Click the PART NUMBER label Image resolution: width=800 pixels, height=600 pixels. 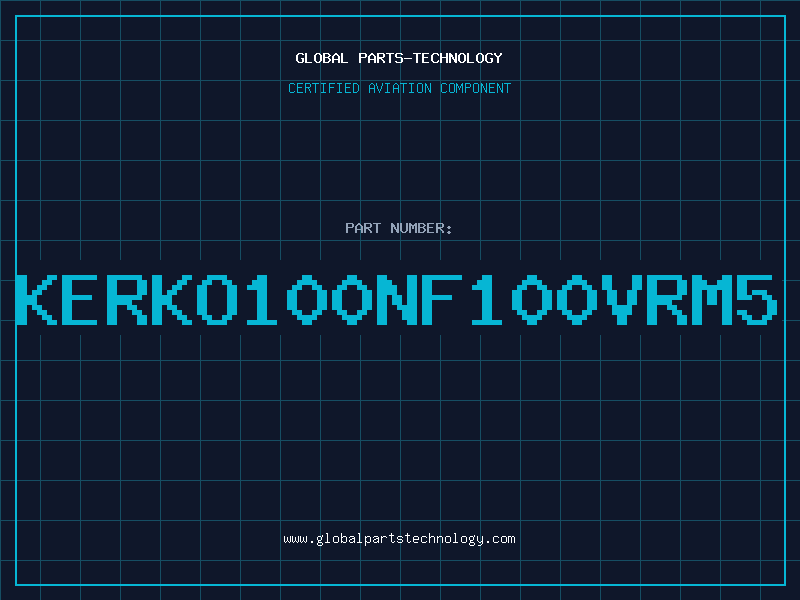pos(399,228)
